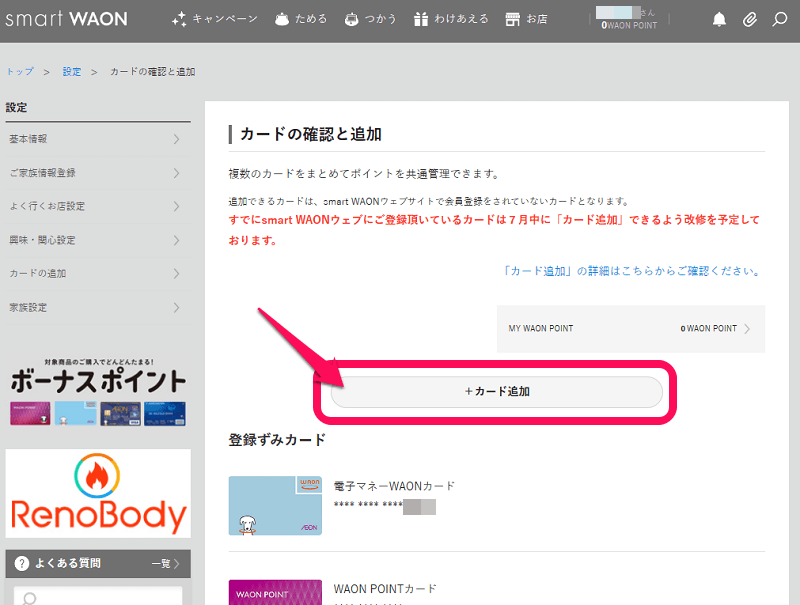This screenshot has height=605, width=800.
Task: Click the お店 store icon
Action: click(x=512, y=19)
